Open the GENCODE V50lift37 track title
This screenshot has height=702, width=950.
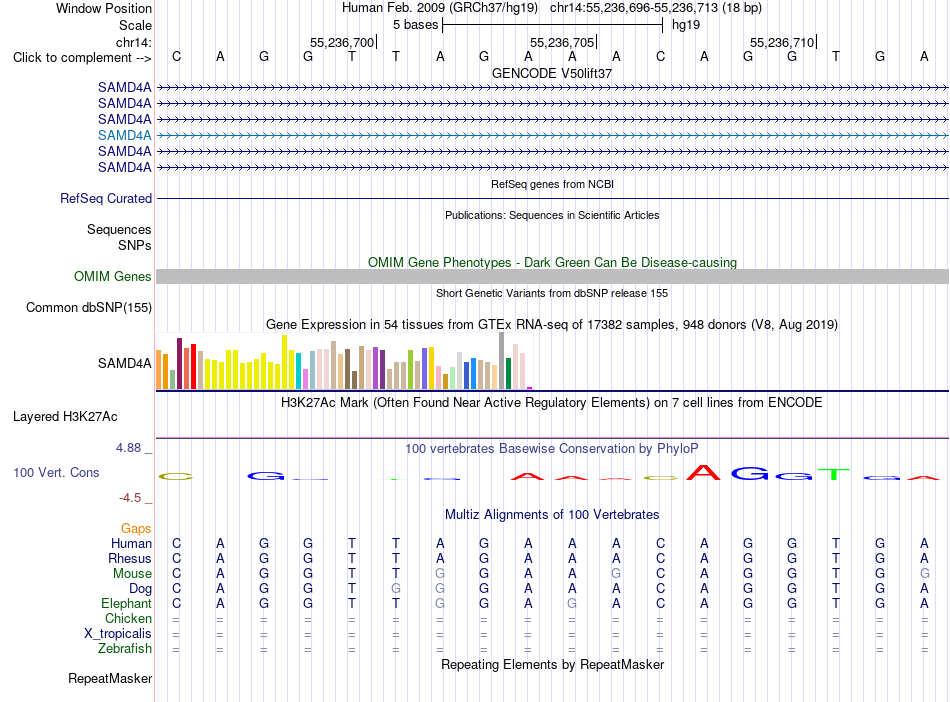click(x=552, y=73)
